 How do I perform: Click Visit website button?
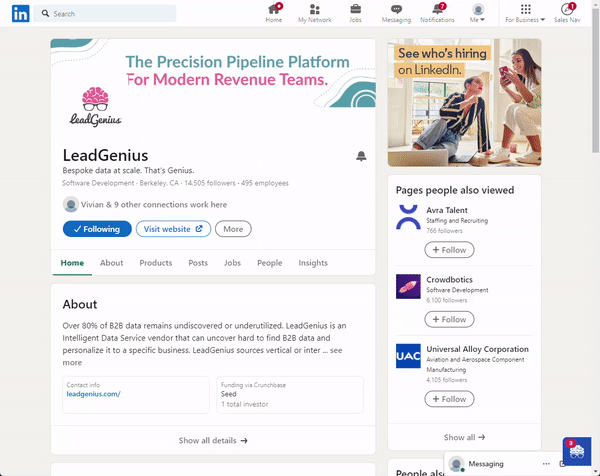click(173, 229)
